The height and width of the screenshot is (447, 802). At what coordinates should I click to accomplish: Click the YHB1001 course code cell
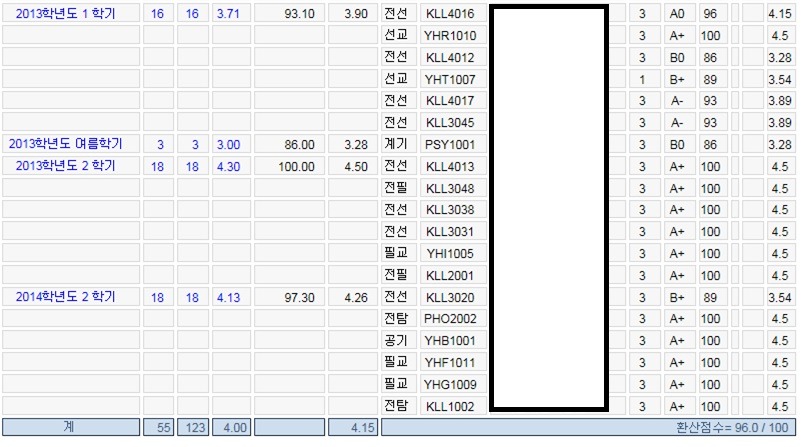tap(449, 341)
